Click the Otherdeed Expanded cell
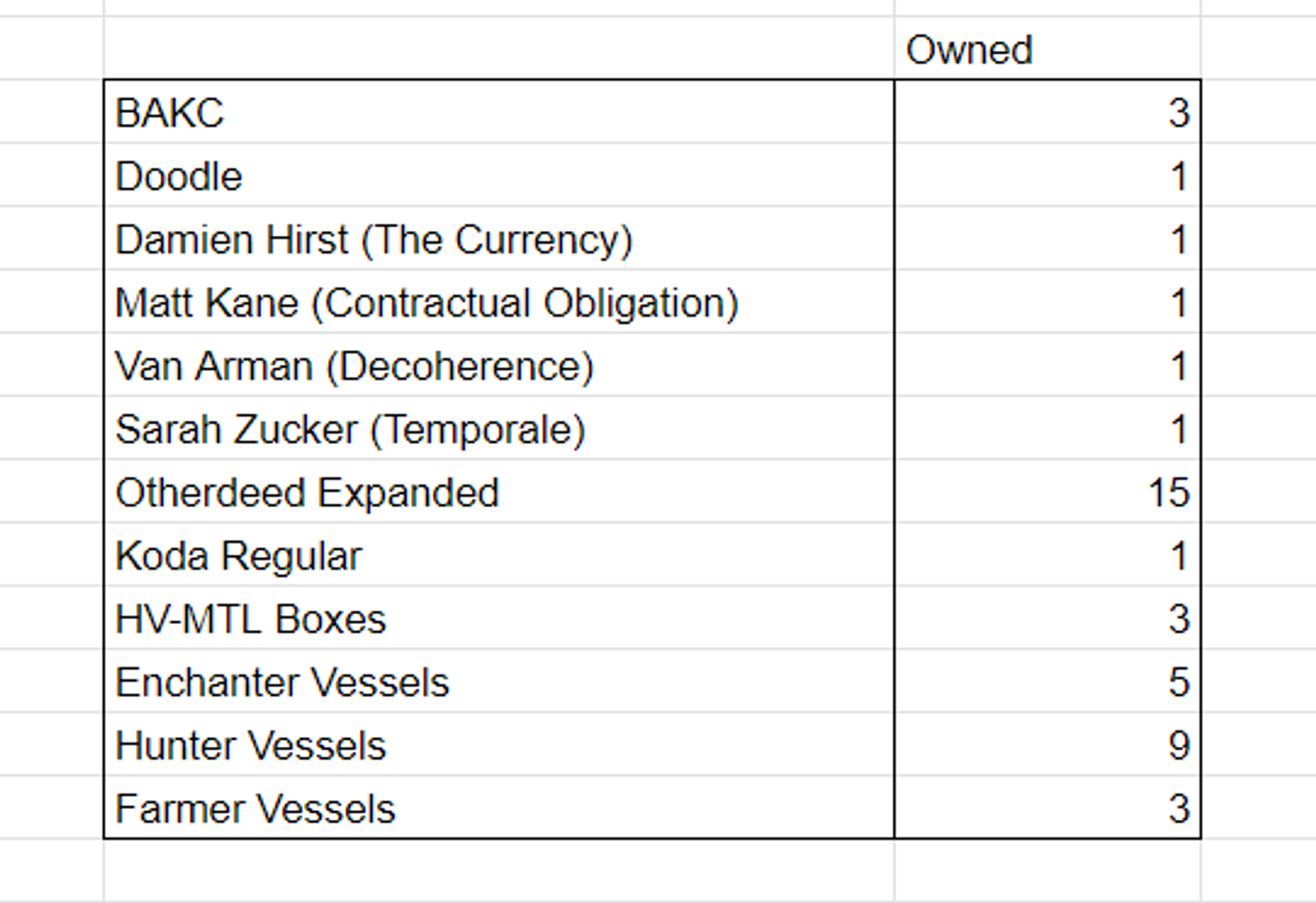 (307, 492)
